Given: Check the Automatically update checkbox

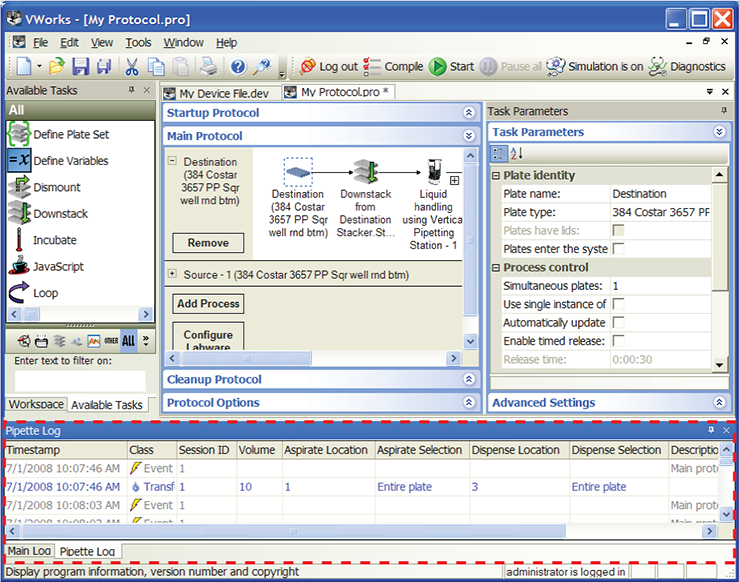Looking at the screenshot, I should pyautogui.click(x=618, y=322).
